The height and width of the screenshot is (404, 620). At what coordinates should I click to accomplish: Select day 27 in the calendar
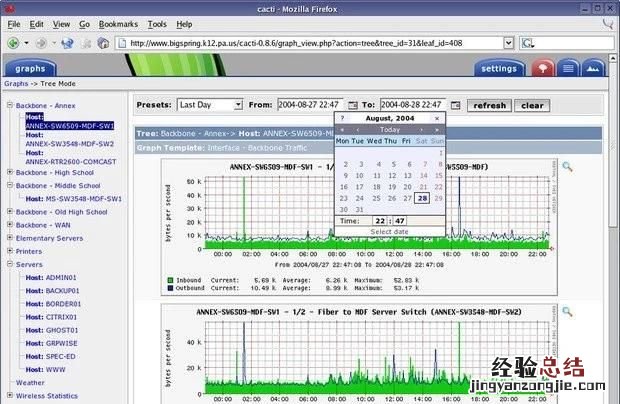pyautogui.click(x=407, y=198)
